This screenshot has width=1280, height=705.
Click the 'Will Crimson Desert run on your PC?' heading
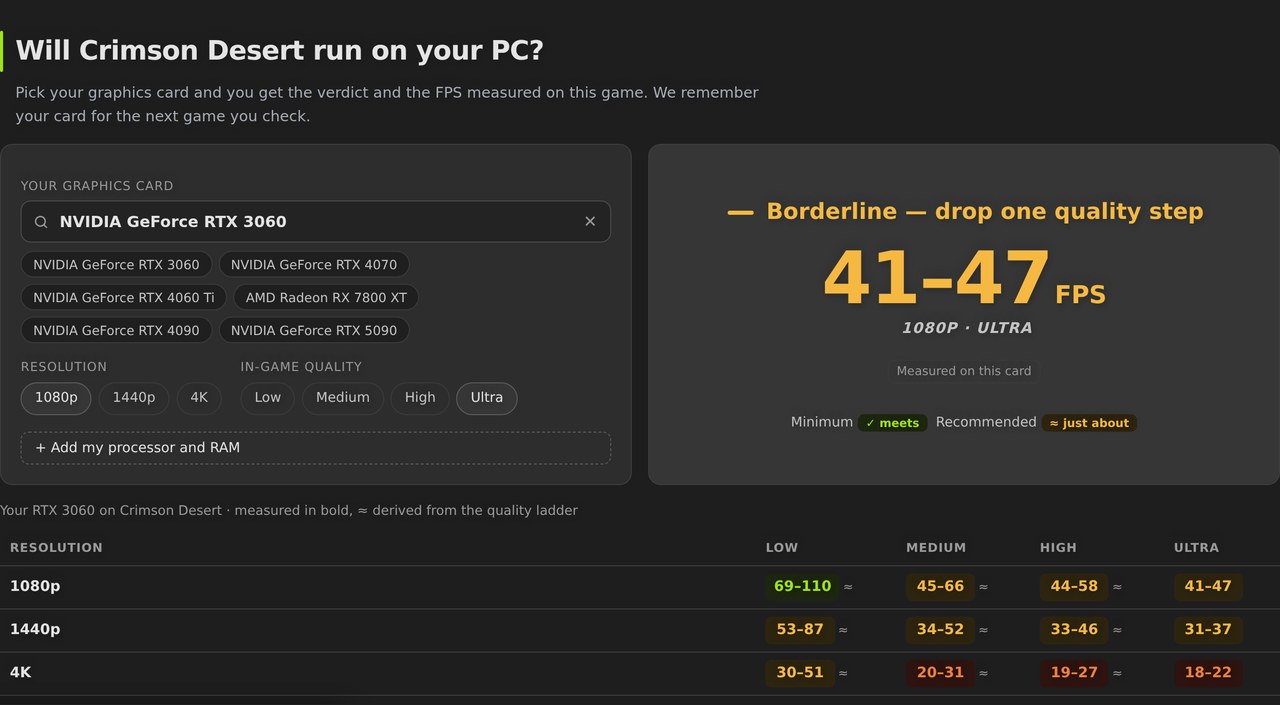(x=280, y=51)
